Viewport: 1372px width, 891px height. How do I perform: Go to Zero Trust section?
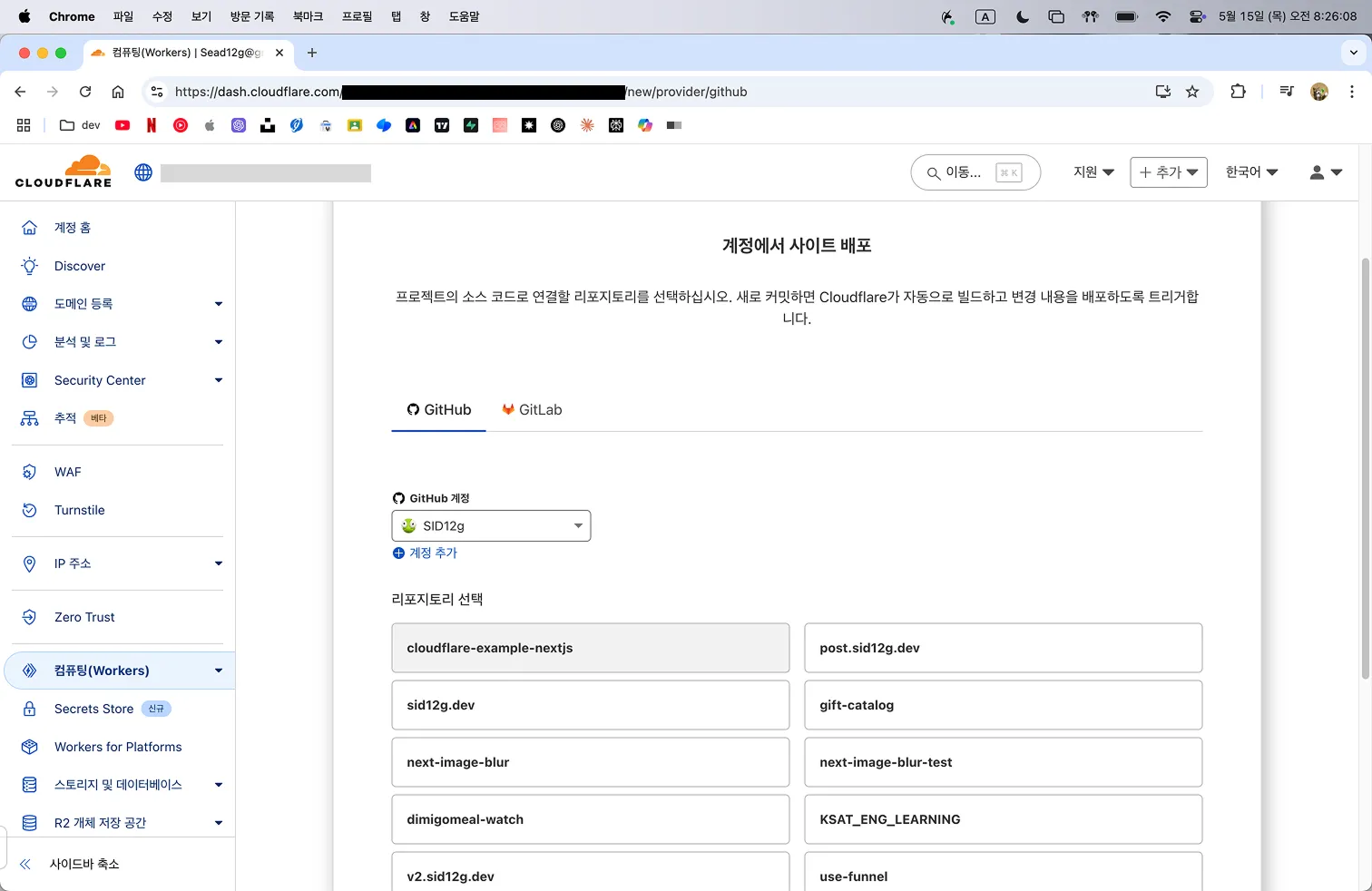(84, 617)
